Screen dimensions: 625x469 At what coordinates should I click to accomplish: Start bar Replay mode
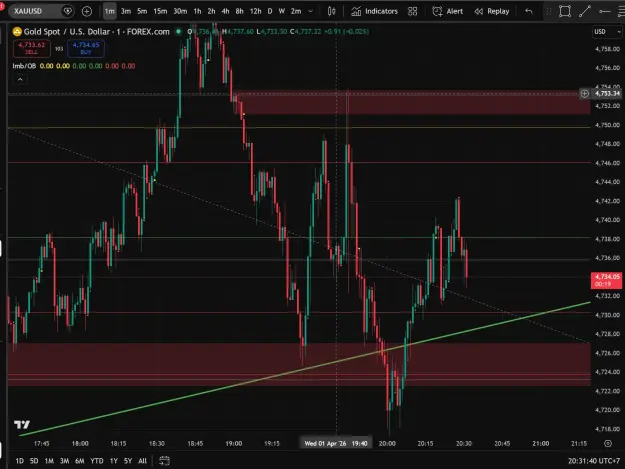[492, 11]
